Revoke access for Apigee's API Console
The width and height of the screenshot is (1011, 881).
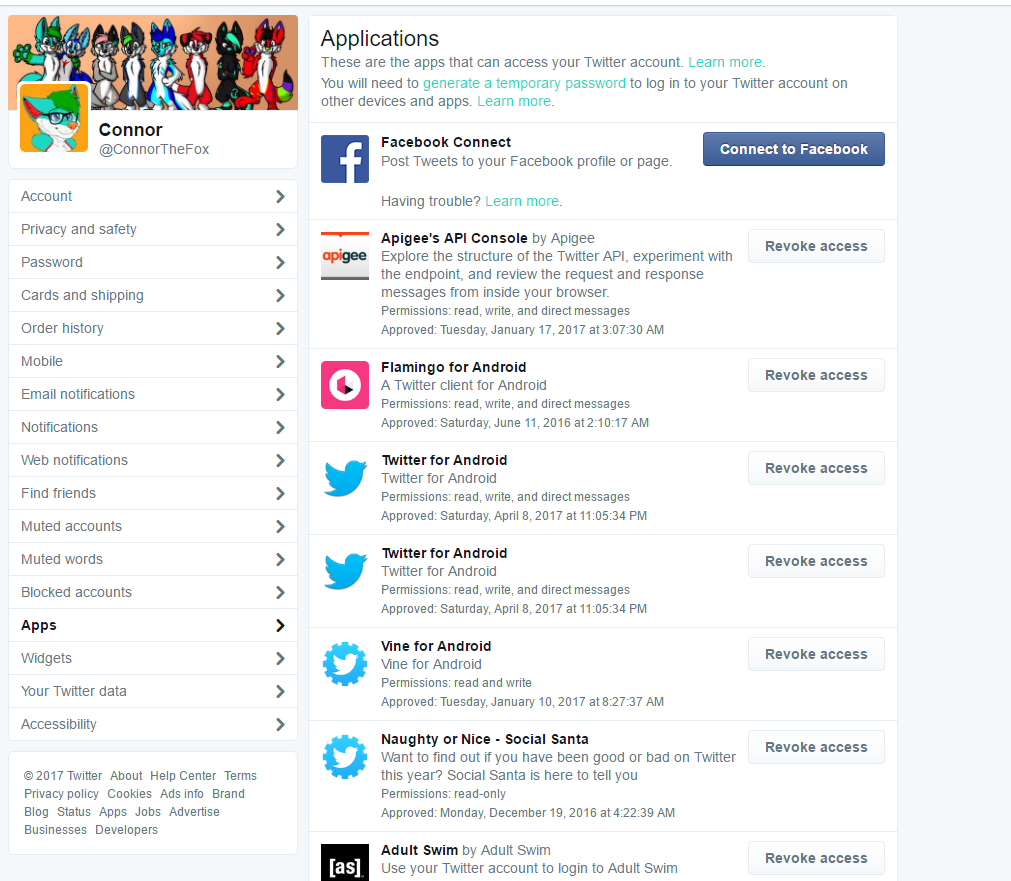point(816,246)
